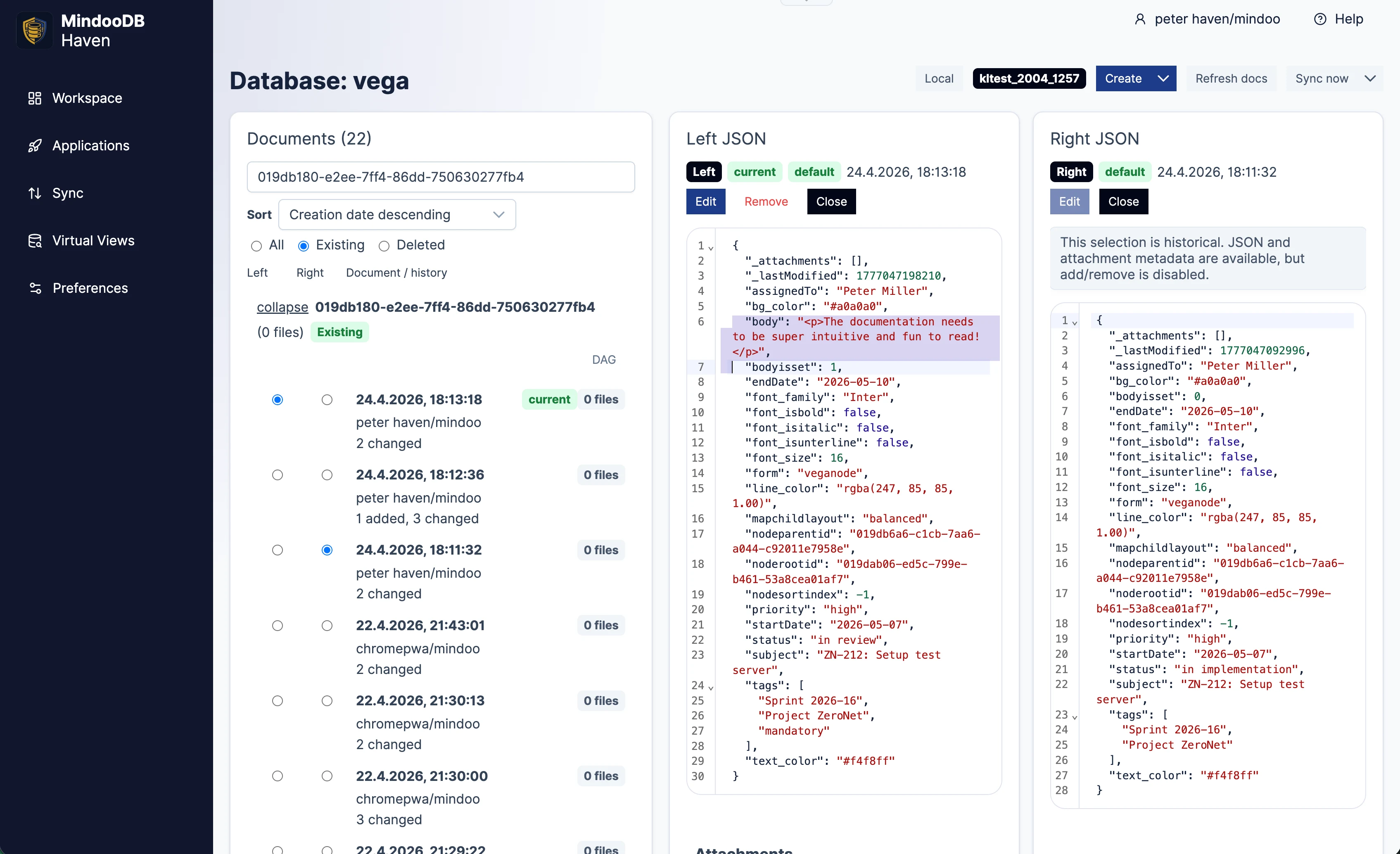Click the Help question mark icon
This screenshot has width=1400, height=854.
(1319, 19)
